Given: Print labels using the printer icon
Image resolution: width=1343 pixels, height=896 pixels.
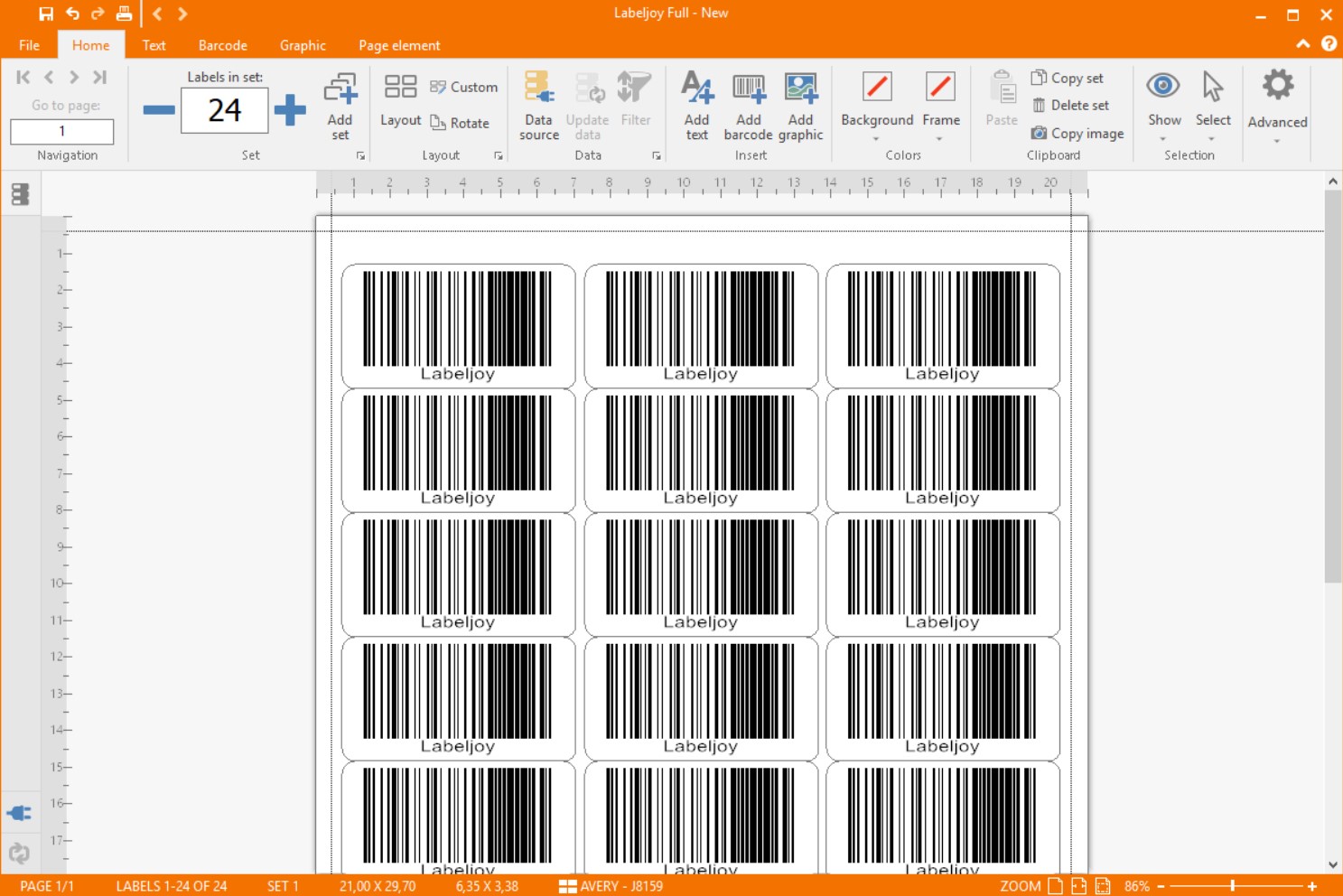Looking at the screenshot, I should 124,14.
